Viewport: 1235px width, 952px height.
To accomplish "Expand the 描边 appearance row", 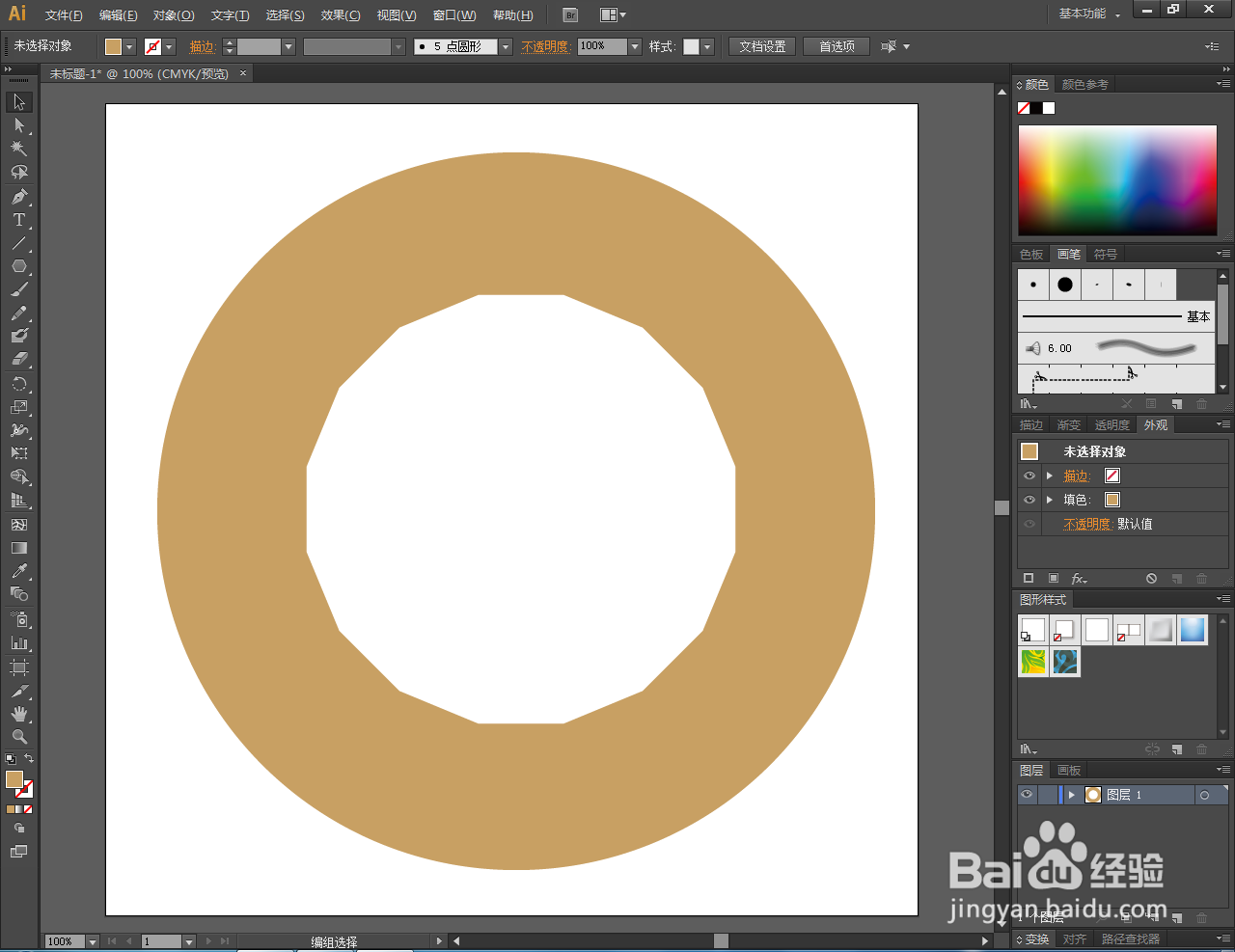I will 1050,476.
